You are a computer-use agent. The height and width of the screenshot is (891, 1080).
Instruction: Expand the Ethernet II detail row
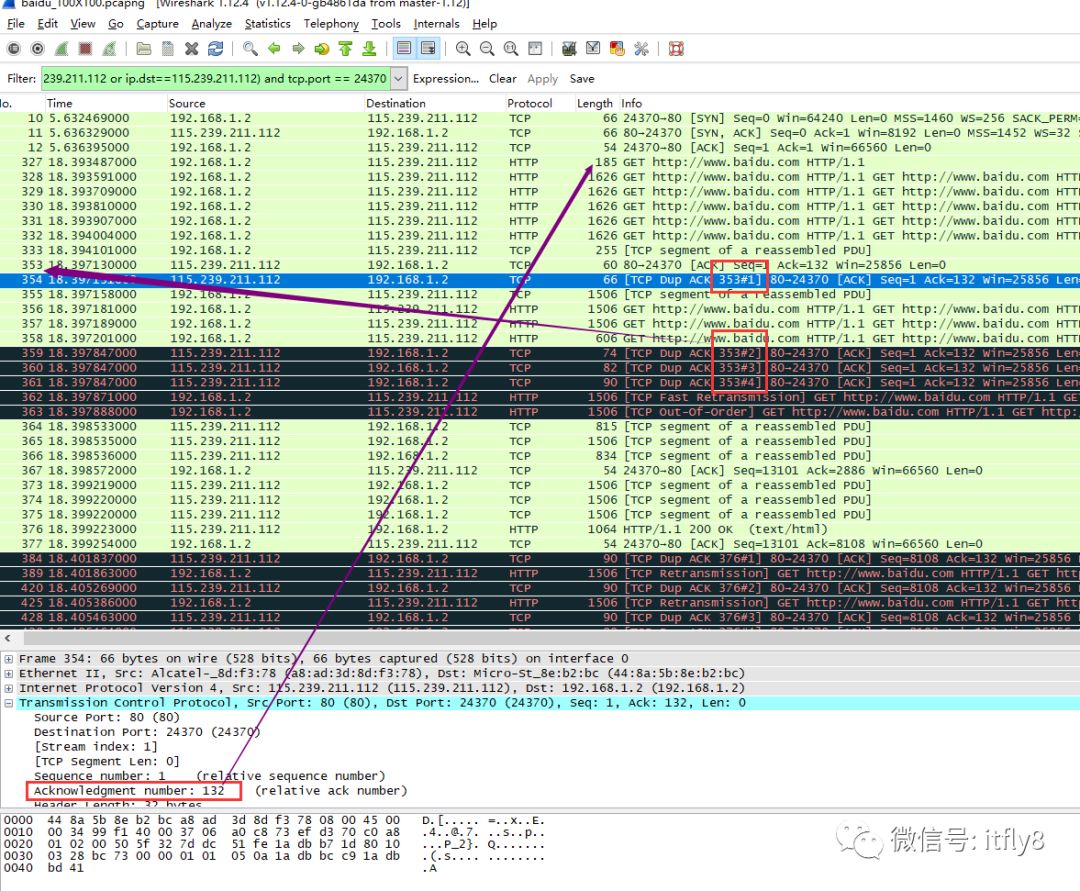[x=9, y=673]
